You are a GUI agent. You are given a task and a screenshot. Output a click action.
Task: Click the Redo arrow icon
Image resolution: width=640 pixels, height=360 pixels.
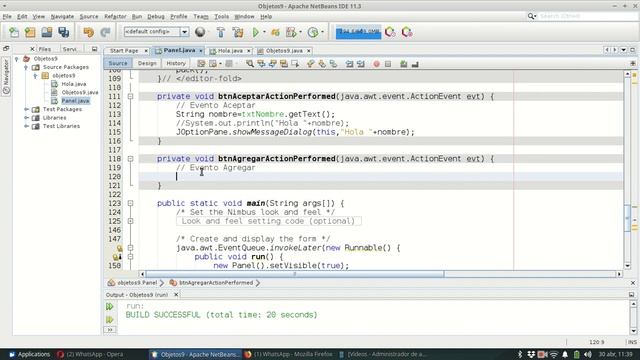tap(105, 32)
